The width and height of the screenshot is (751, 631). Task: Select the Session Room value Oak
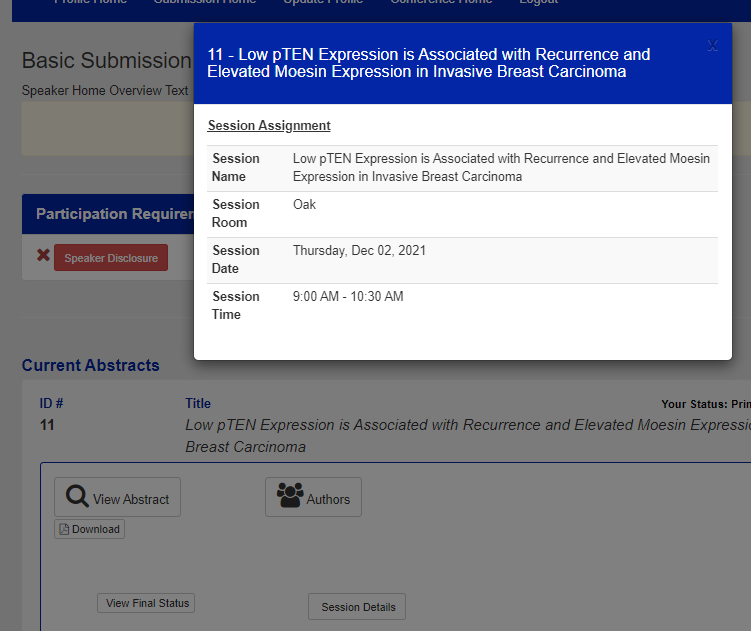point(304,205)
